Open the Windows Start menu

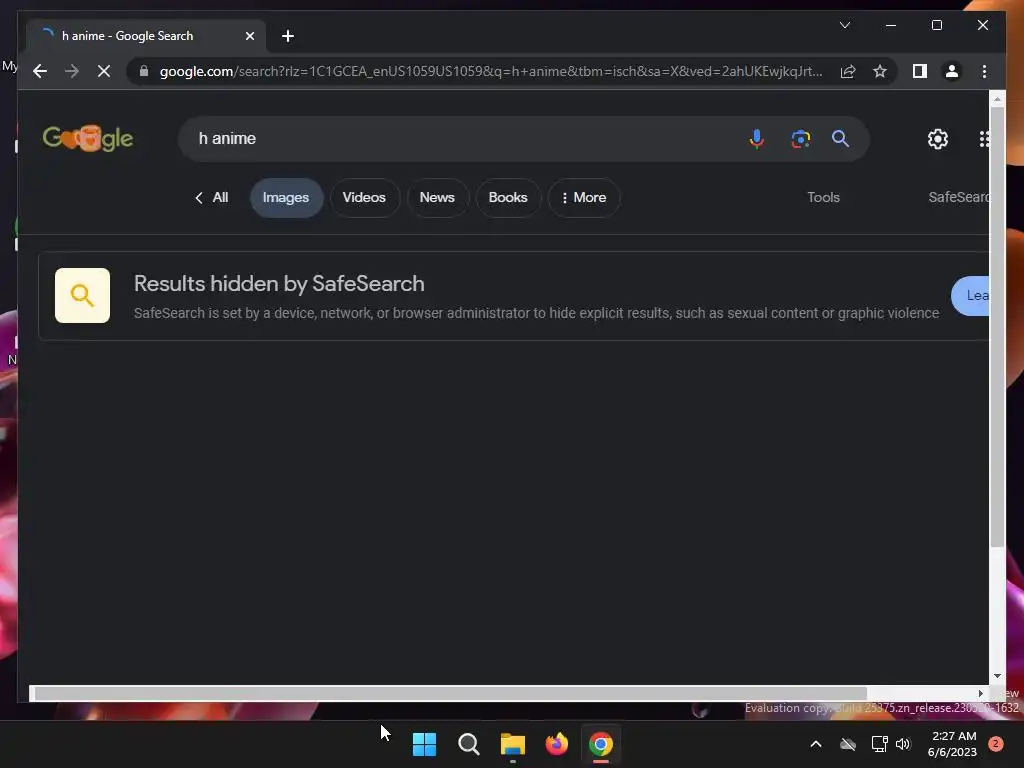(x=424, y=744)
